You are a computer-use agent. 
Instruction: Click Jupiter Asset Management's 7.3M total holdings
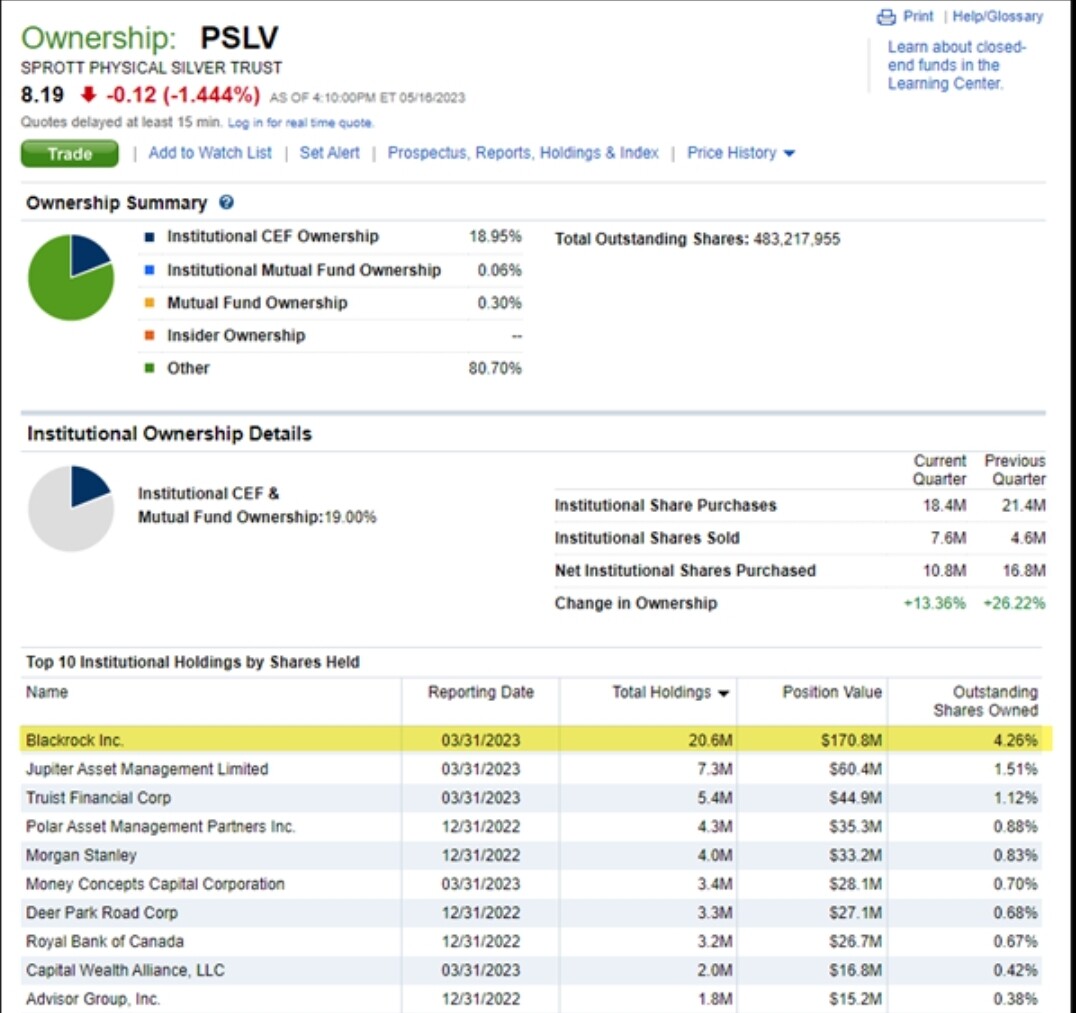(715, 769)
